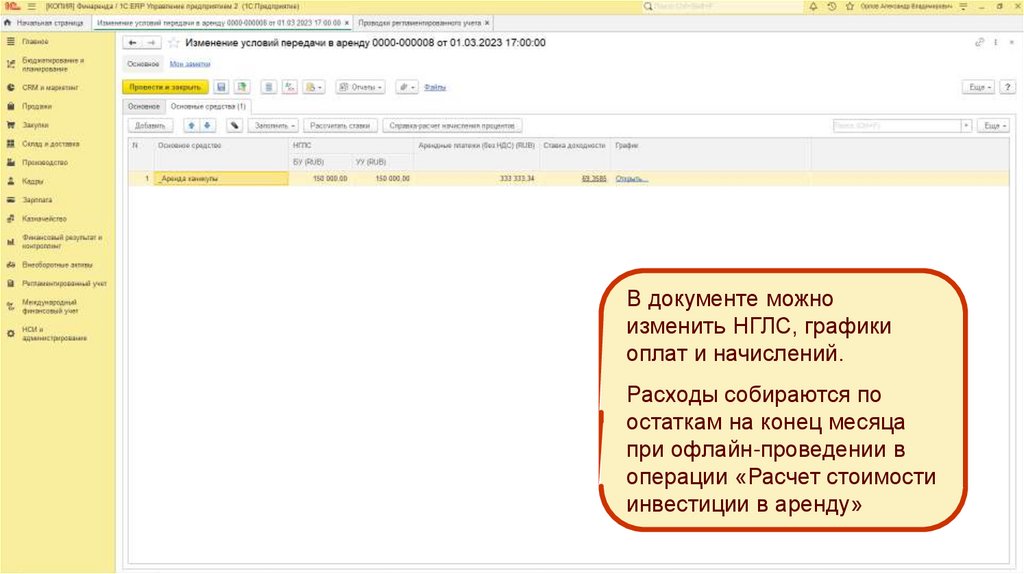1024x574 pixels.
Task: Open the notifications bell icon
Action: (x=814, y=6)
